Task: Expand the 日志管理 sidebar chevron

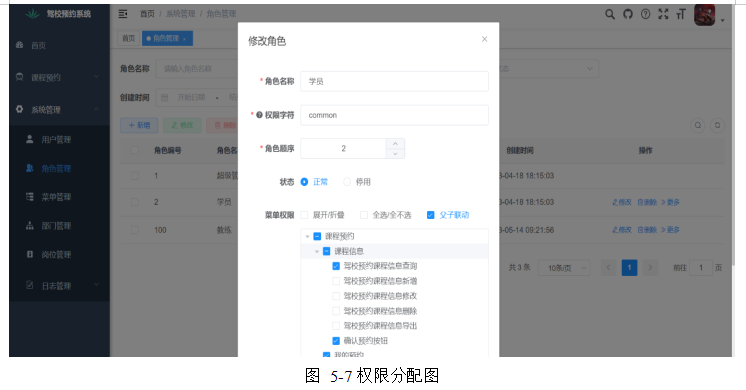Action: [x=96, y=284]
